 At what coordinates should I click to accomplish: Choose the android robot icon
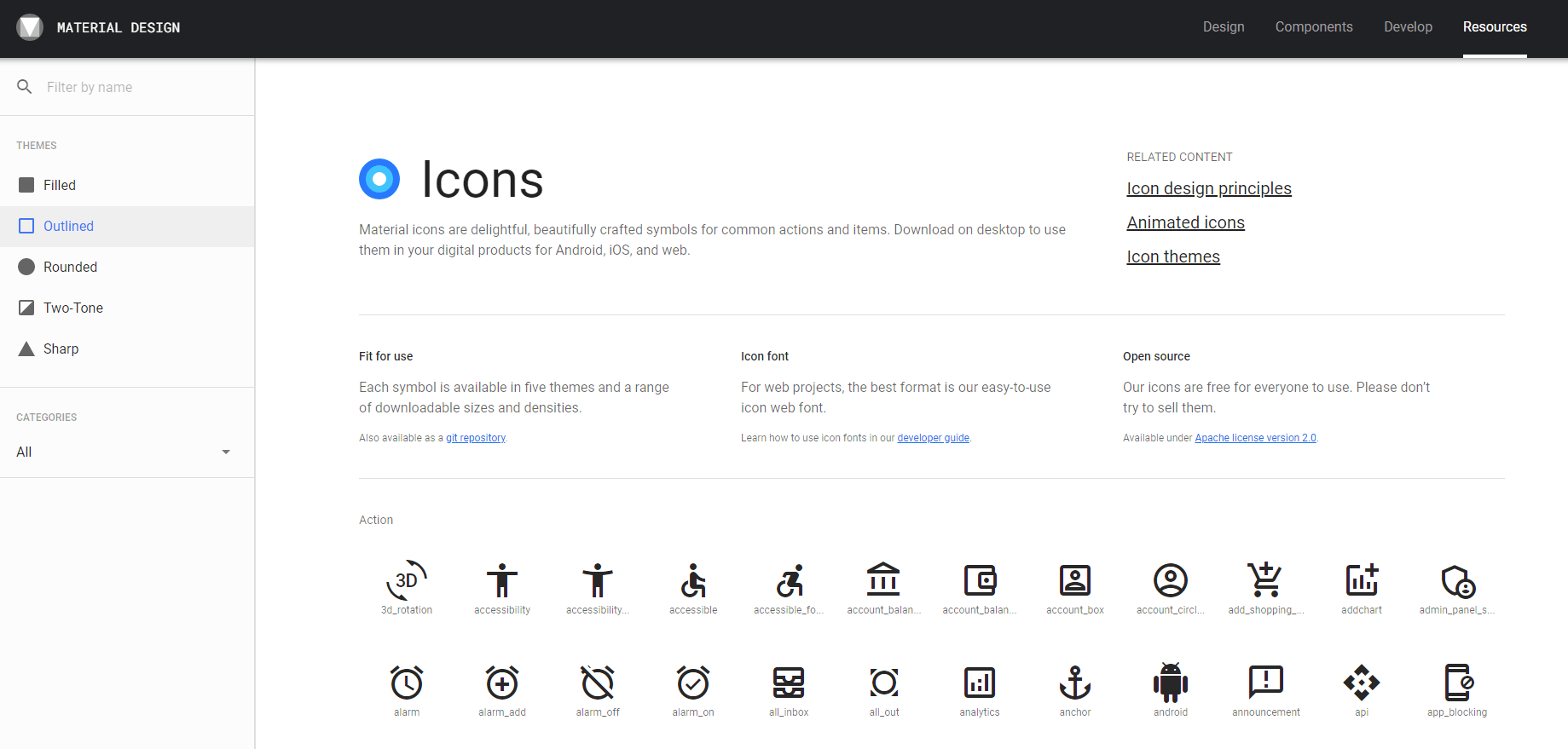[1171, 683]
